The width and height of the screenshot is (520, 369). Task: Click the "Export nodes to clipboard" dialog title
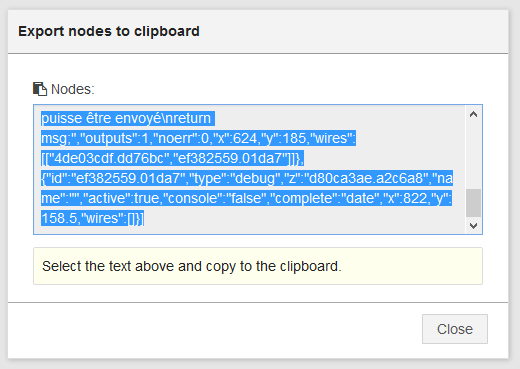(109, 31)
